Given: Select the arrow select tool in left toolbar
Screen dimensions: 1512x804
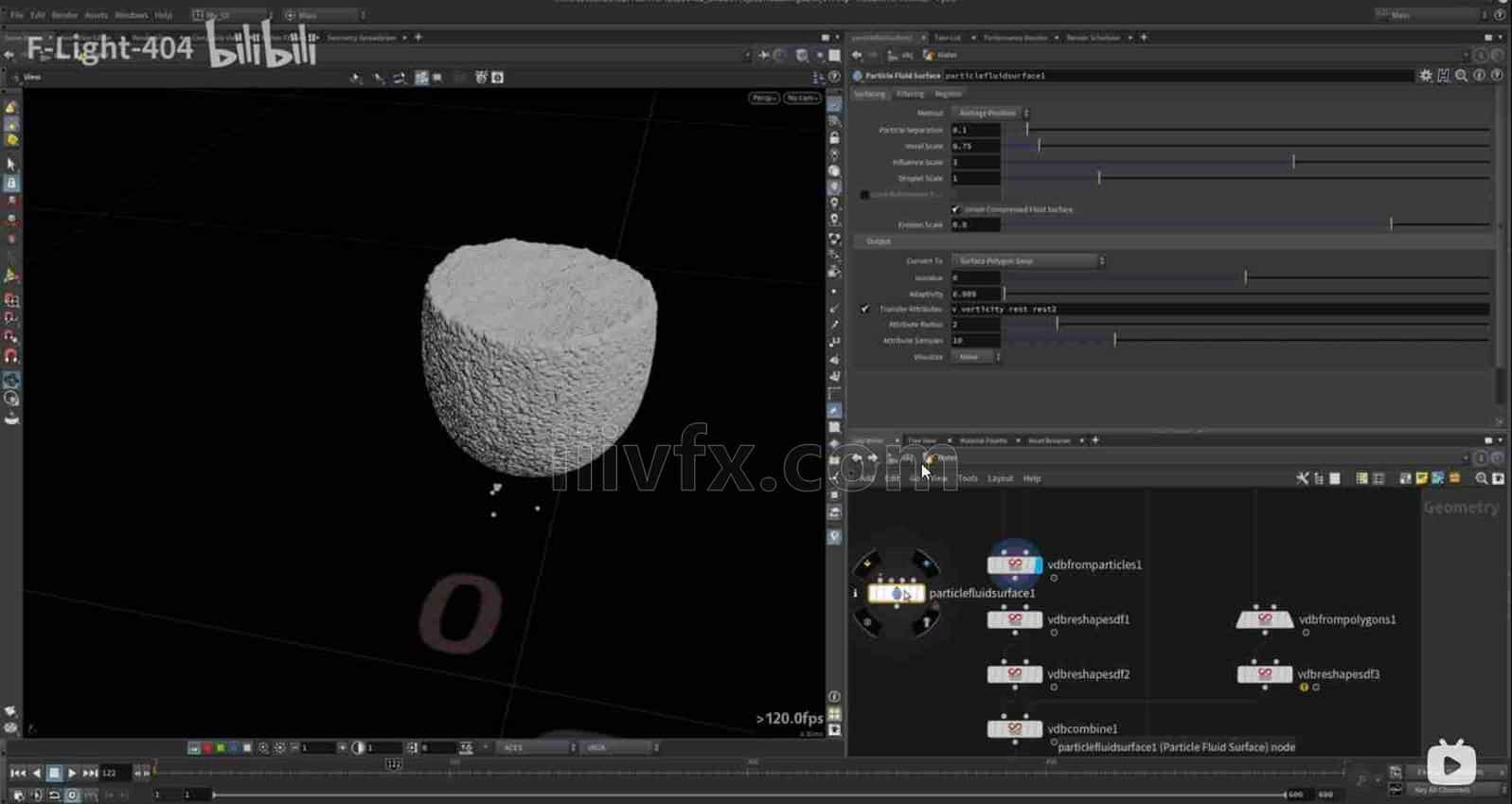Looking at the screenshot, I should click(x=11, y=165).
